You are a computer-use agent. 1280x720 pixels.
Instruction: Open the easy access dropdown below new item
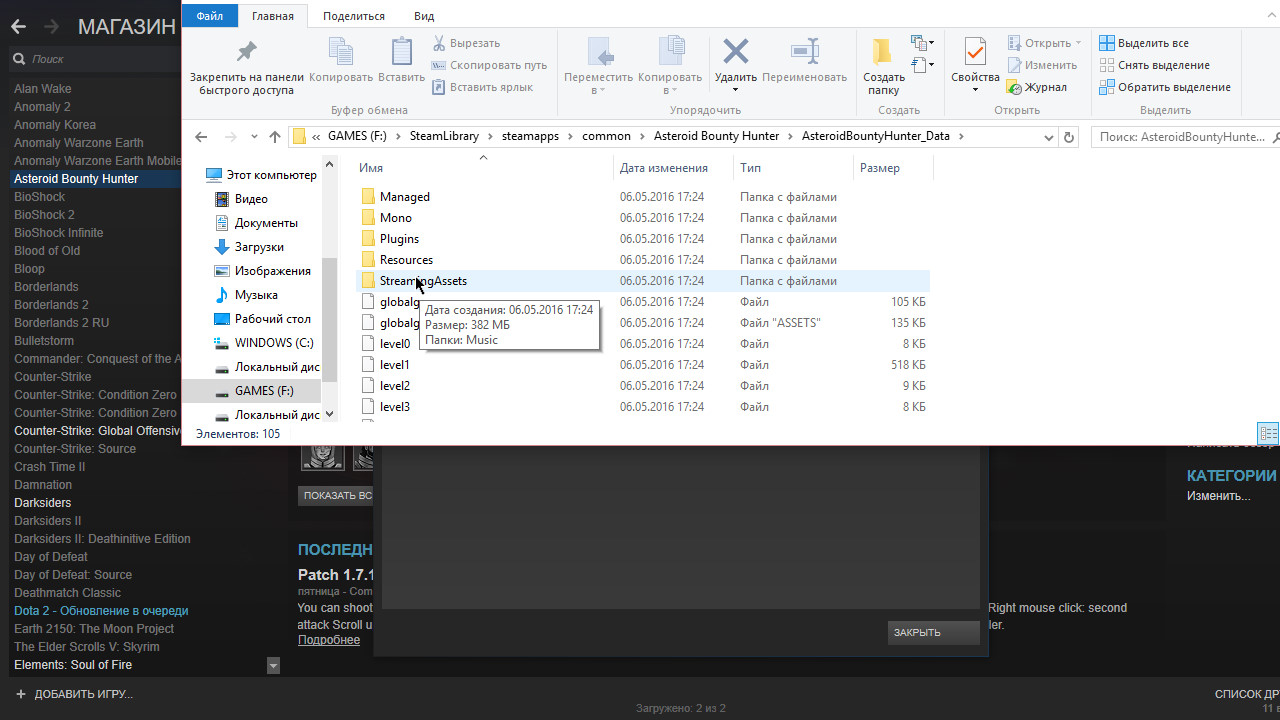click(922, 65)
